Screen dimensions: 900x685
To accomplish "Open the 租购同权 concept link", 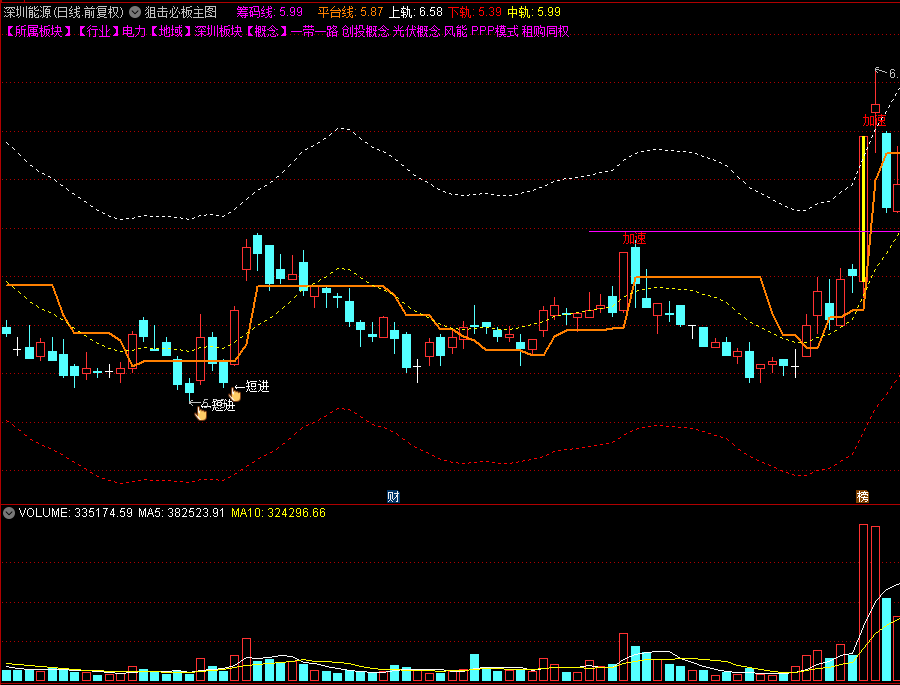I will 545,32.
